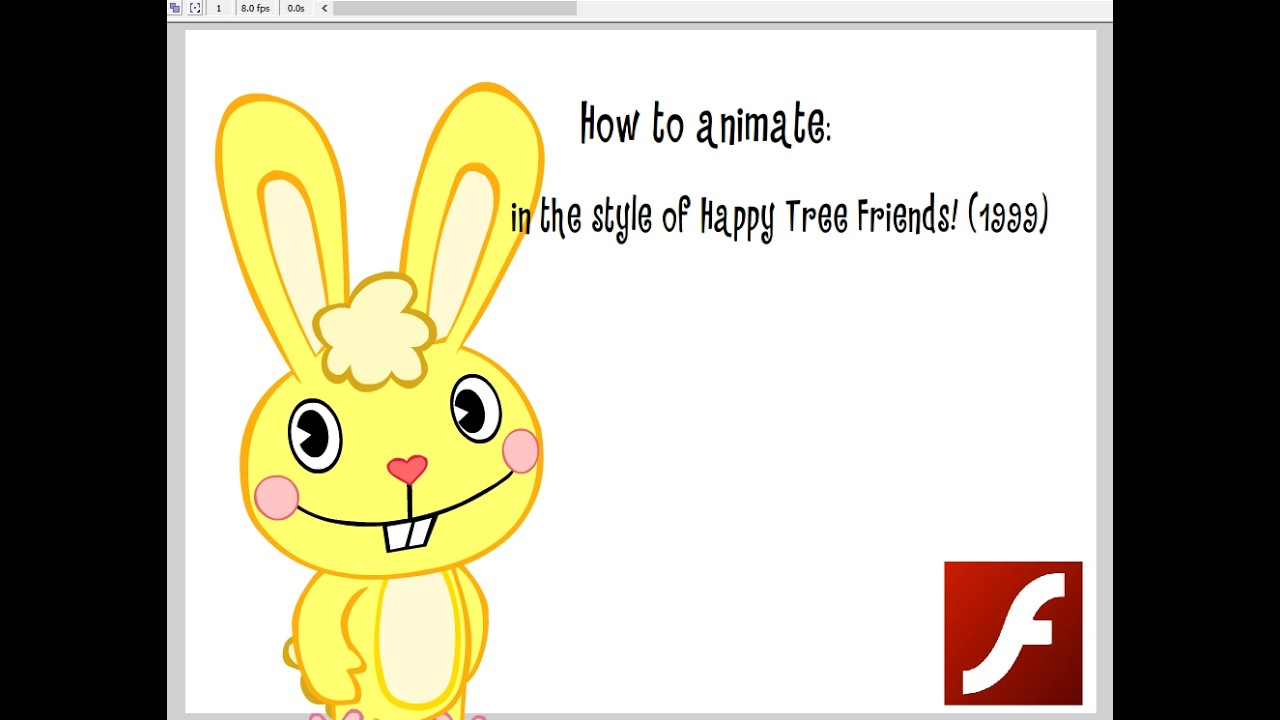Click the current frame number 1

coord(219,8)
